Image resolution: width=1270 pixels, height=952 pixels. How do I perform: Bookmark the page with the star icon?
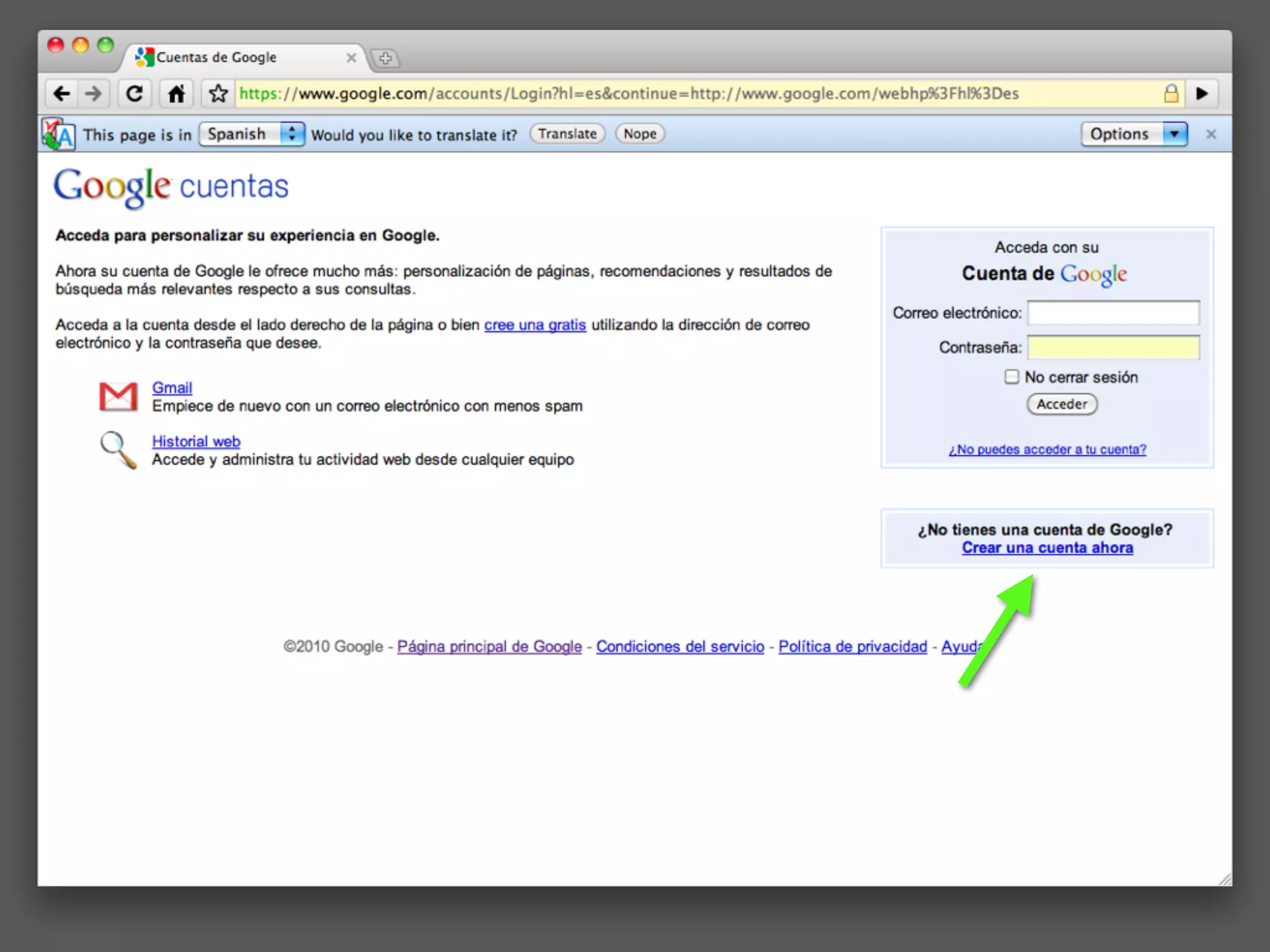218,94
